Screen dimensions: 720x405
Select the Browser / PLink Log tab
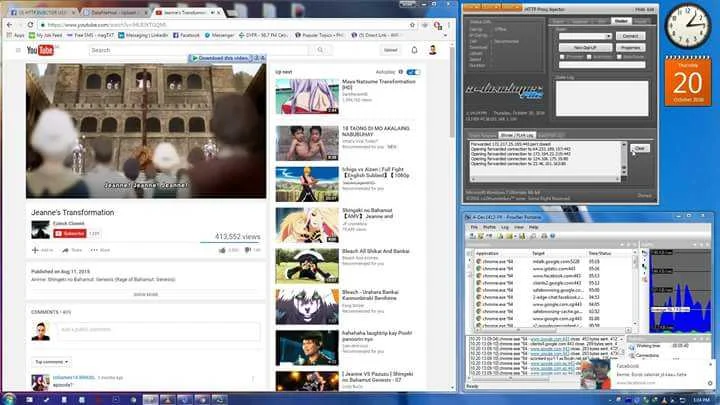click(517, 135)
